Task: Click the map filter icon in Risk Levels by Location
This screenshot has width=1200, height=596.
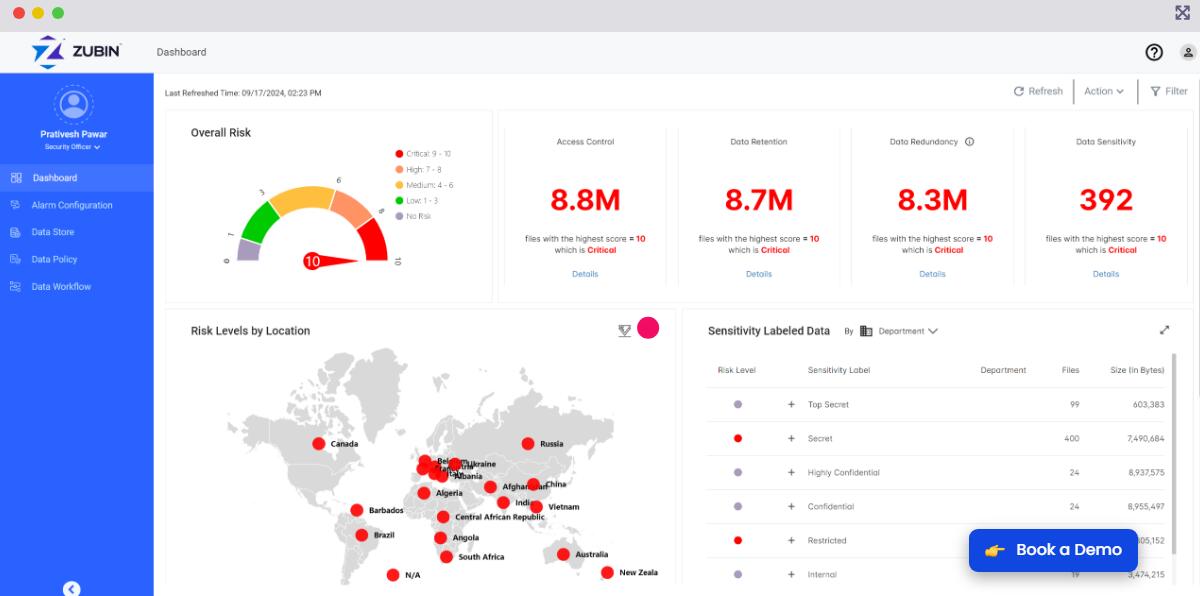Action: pyautogui.click(x=624, y=331)
